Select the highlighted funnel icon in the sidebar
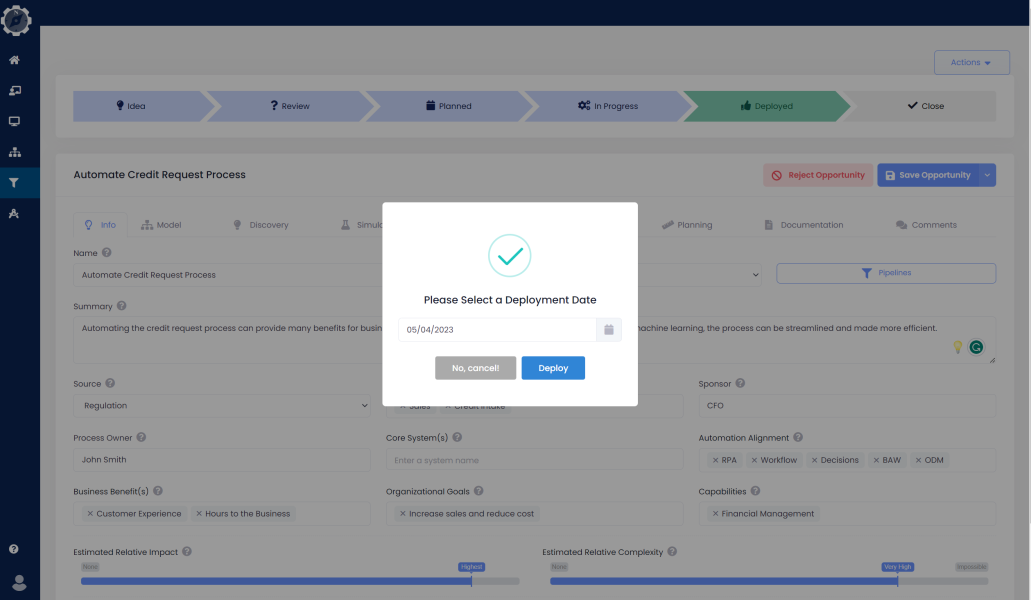 tap(16, 182)
